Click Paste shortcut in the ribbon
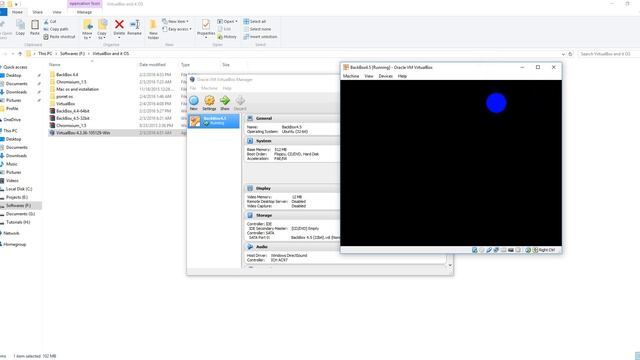The image size is (640, 360). 60,37
